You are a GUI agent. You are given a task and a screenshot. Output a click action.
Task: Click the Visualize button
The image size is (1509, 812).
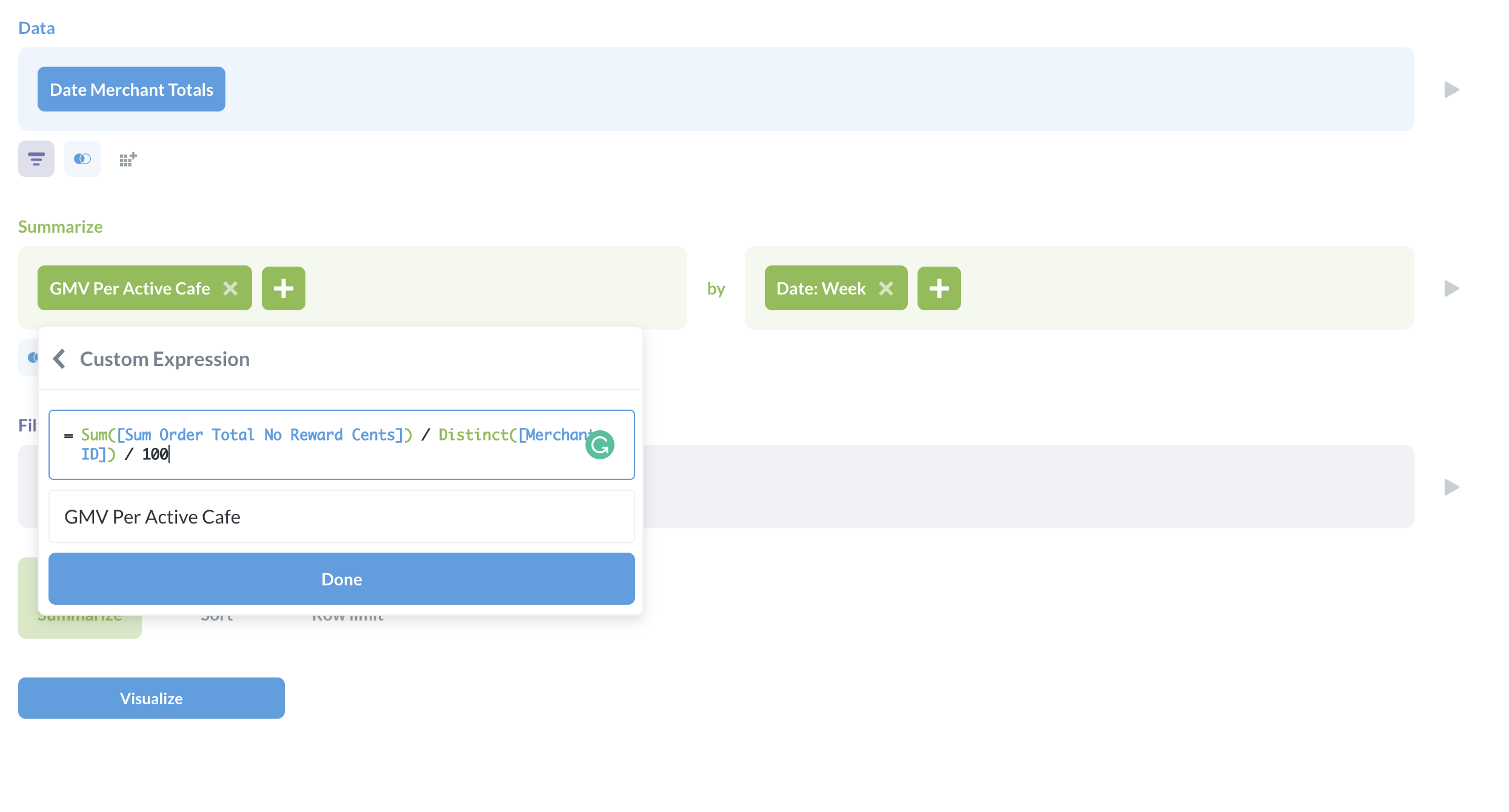pyautogui.click(x=151, y=698)
